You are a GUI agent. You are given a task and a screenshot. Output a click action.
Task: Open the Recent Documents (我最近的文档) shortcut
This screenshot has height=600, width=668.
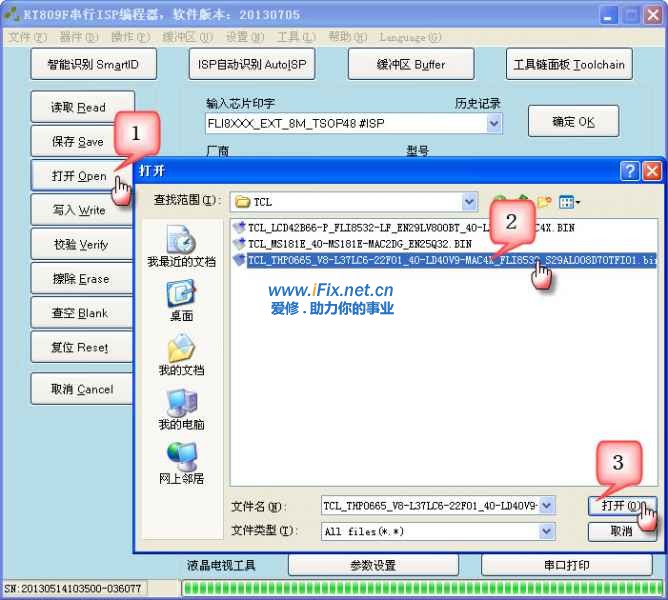pyautogui.click(x=181, y=245)
